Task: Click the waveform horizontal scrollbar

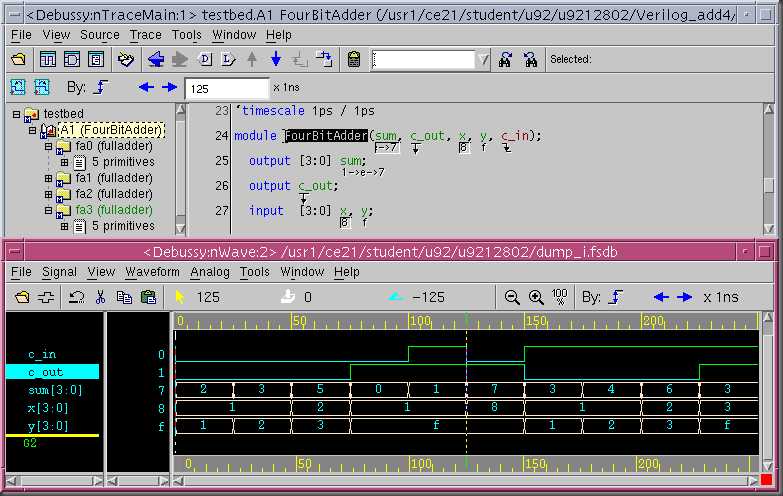Action: click(x=465, y=481)
